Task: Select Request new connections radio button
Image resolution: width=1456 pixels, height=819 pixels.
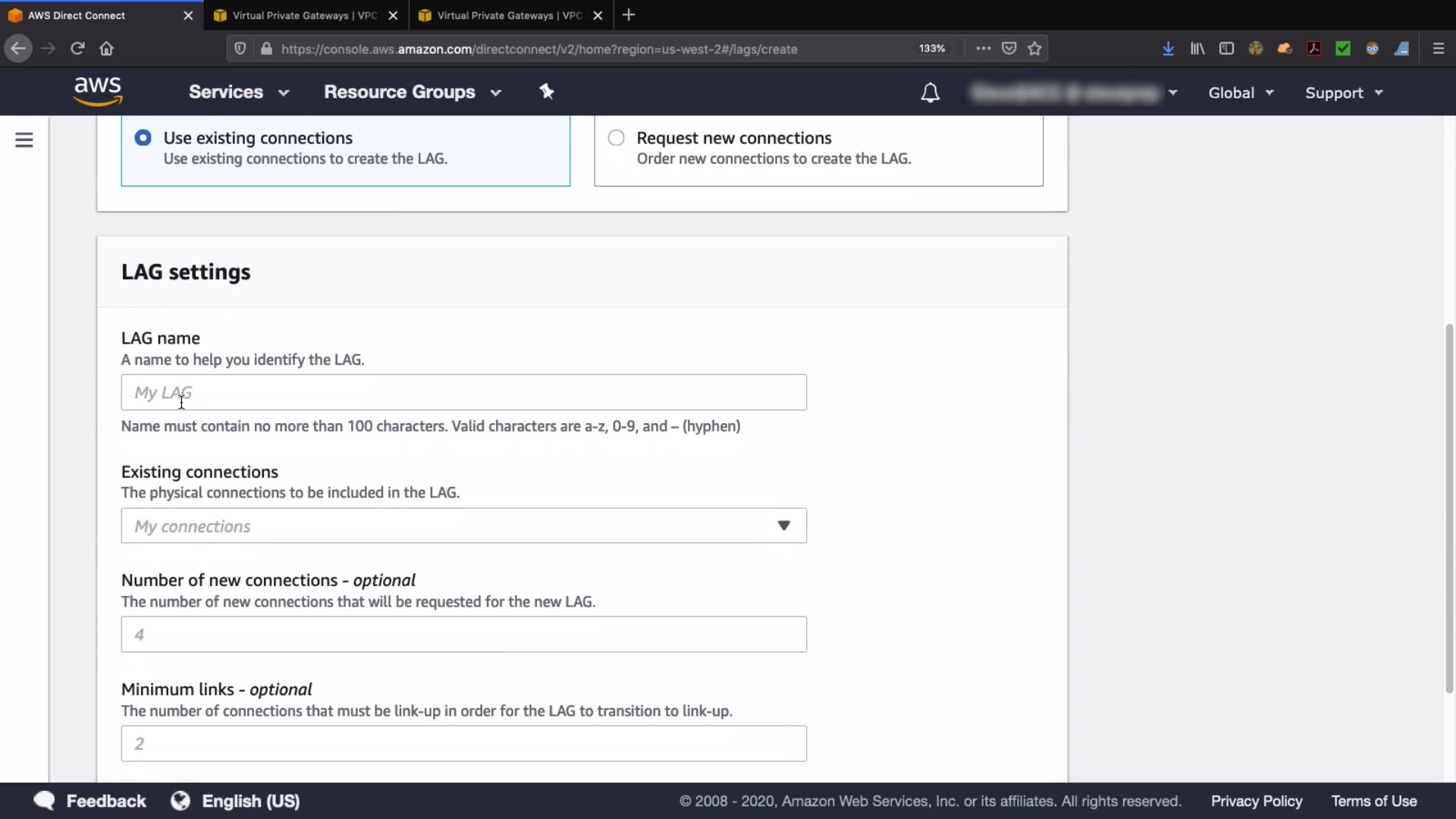Action: pos(616,138)
